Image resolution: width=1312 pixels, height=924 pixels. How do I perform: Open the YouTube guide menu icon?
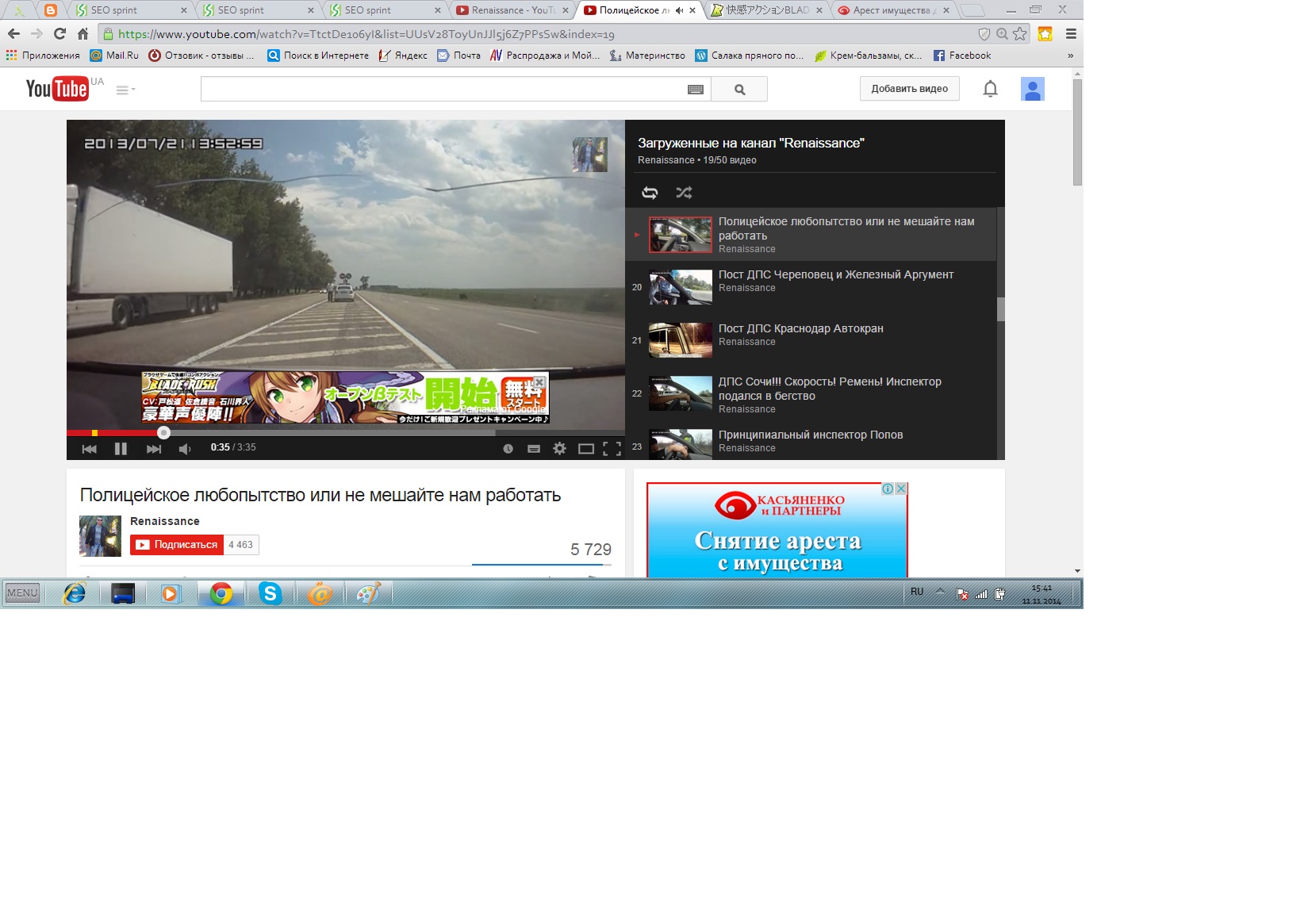coord(125,90)
